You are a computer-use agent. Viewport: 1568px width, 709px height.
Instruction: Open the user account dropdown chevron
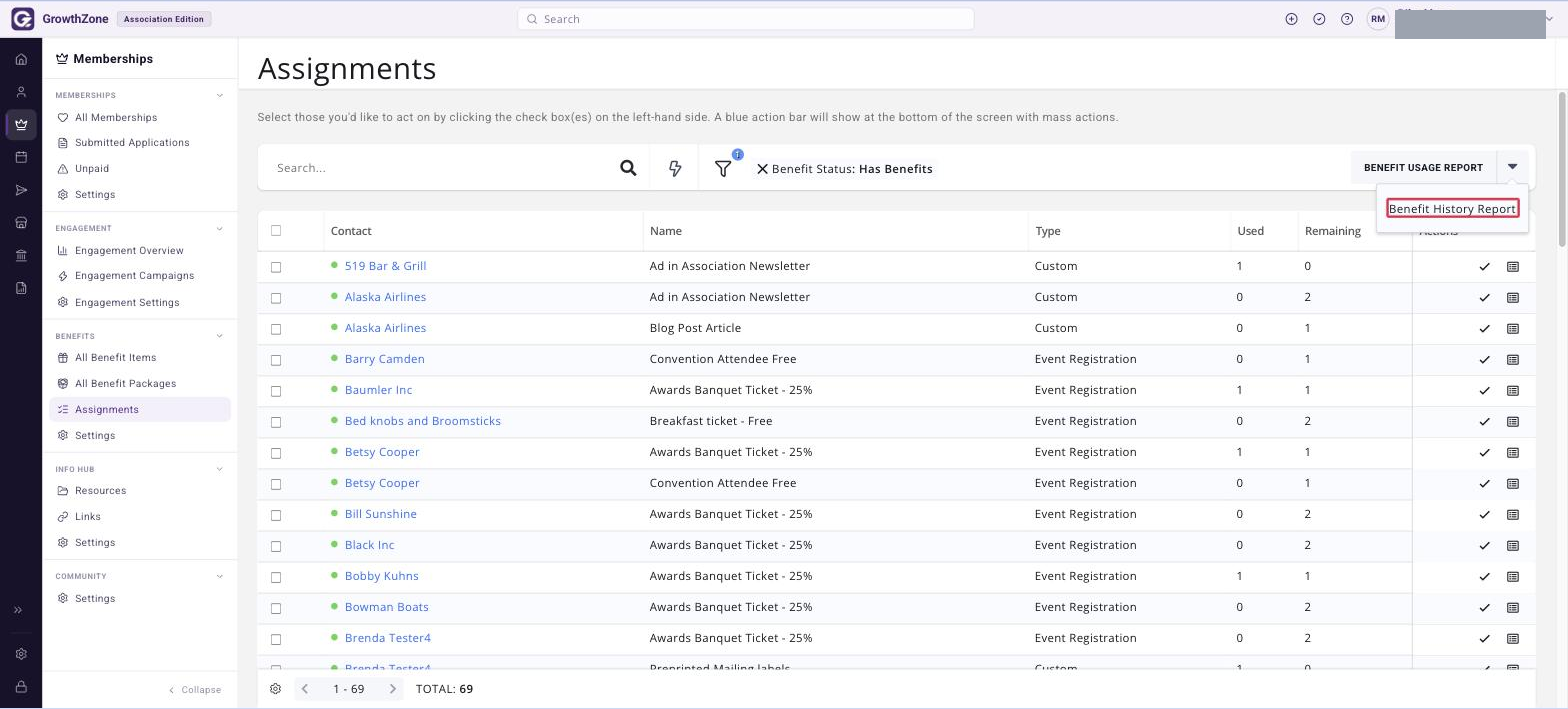(1550, 19)
